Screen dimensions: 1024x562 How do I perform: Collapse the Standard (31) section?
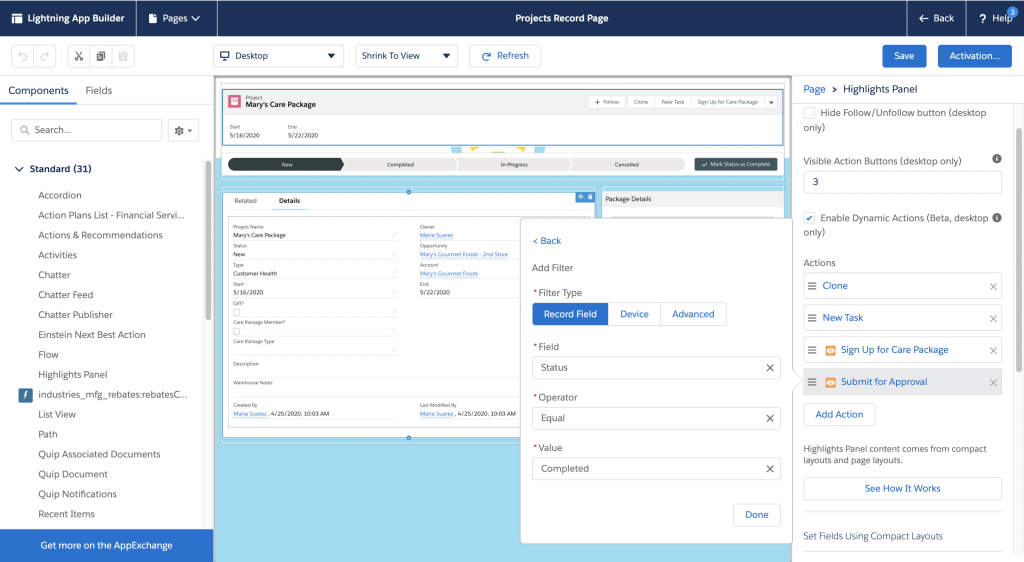click(19, 169)
